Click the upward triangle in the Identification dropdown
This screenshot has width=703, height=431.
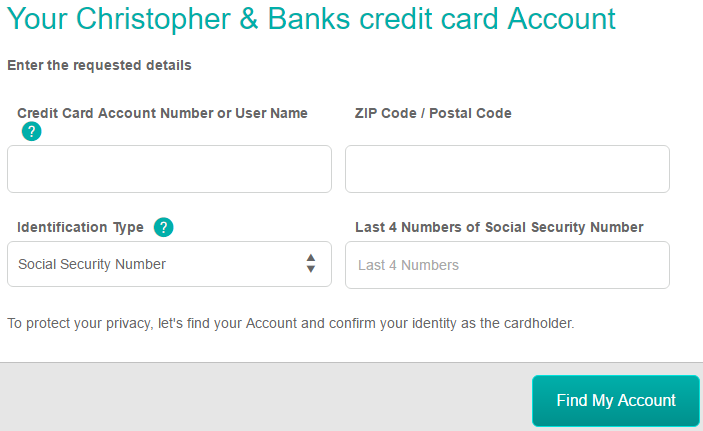311,257
